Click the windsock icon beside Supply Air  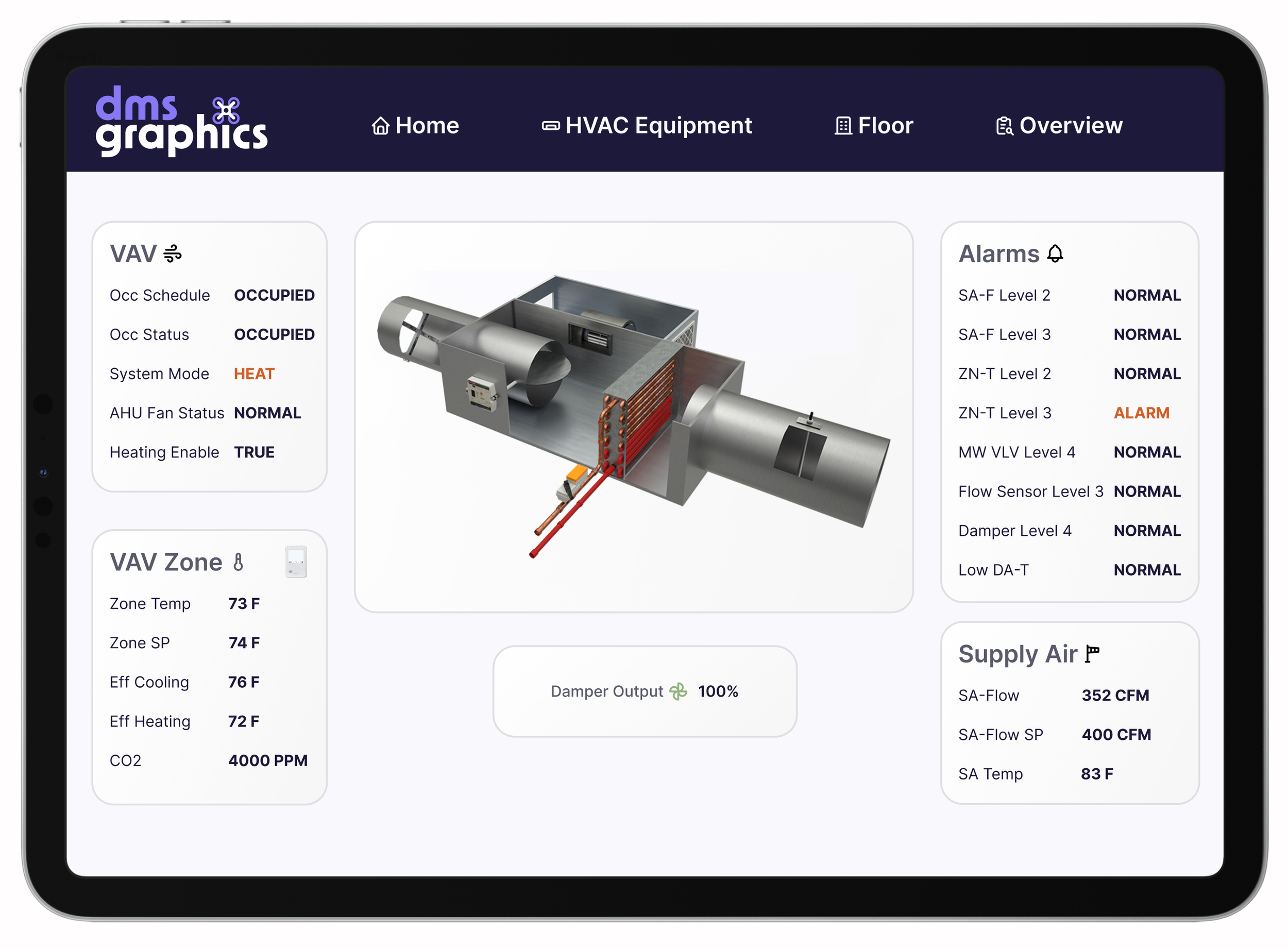1092,654
